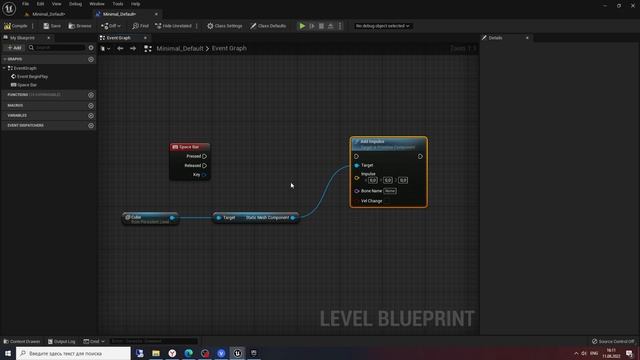
Task: Open the Help menu
Action: pos(136,4)
